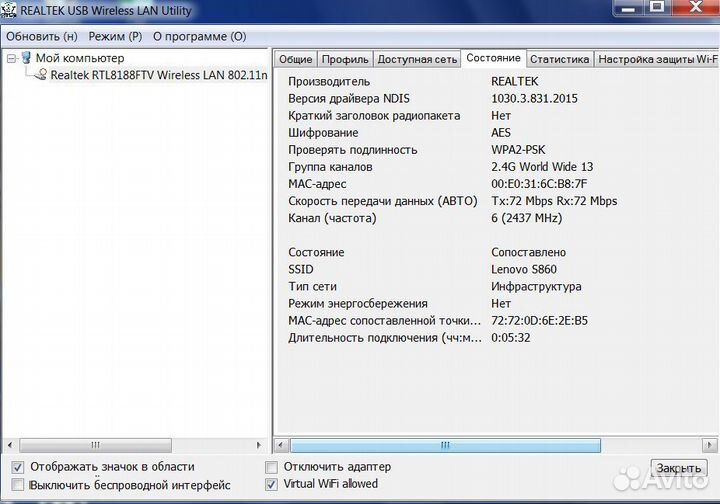Check the Отключить адаптер checkbox
This screenshot has width=720, height=504.
(x=271, y=467)
